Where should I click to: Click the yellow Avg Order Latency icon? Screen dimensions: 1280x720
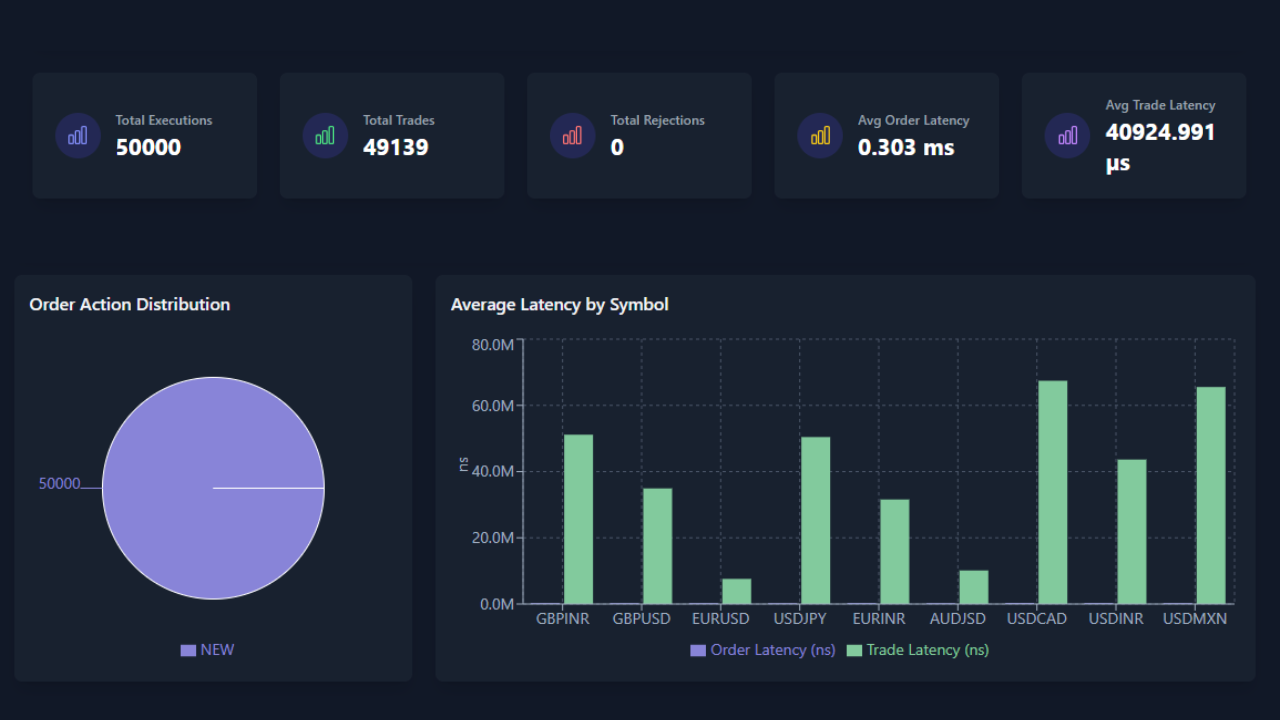coord(820,135)
